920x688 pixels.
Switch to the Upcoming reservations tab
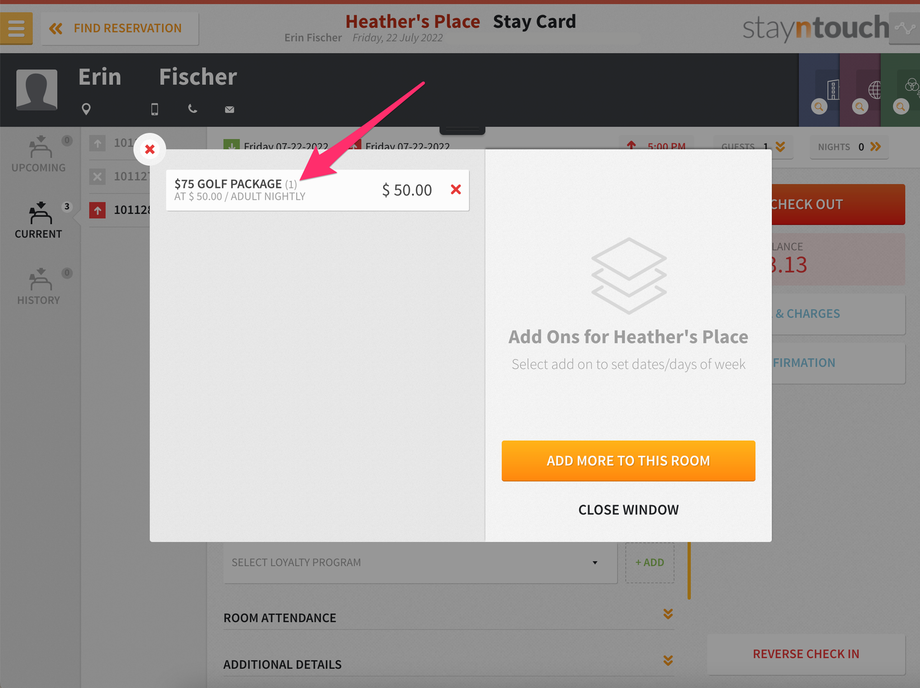39,154
